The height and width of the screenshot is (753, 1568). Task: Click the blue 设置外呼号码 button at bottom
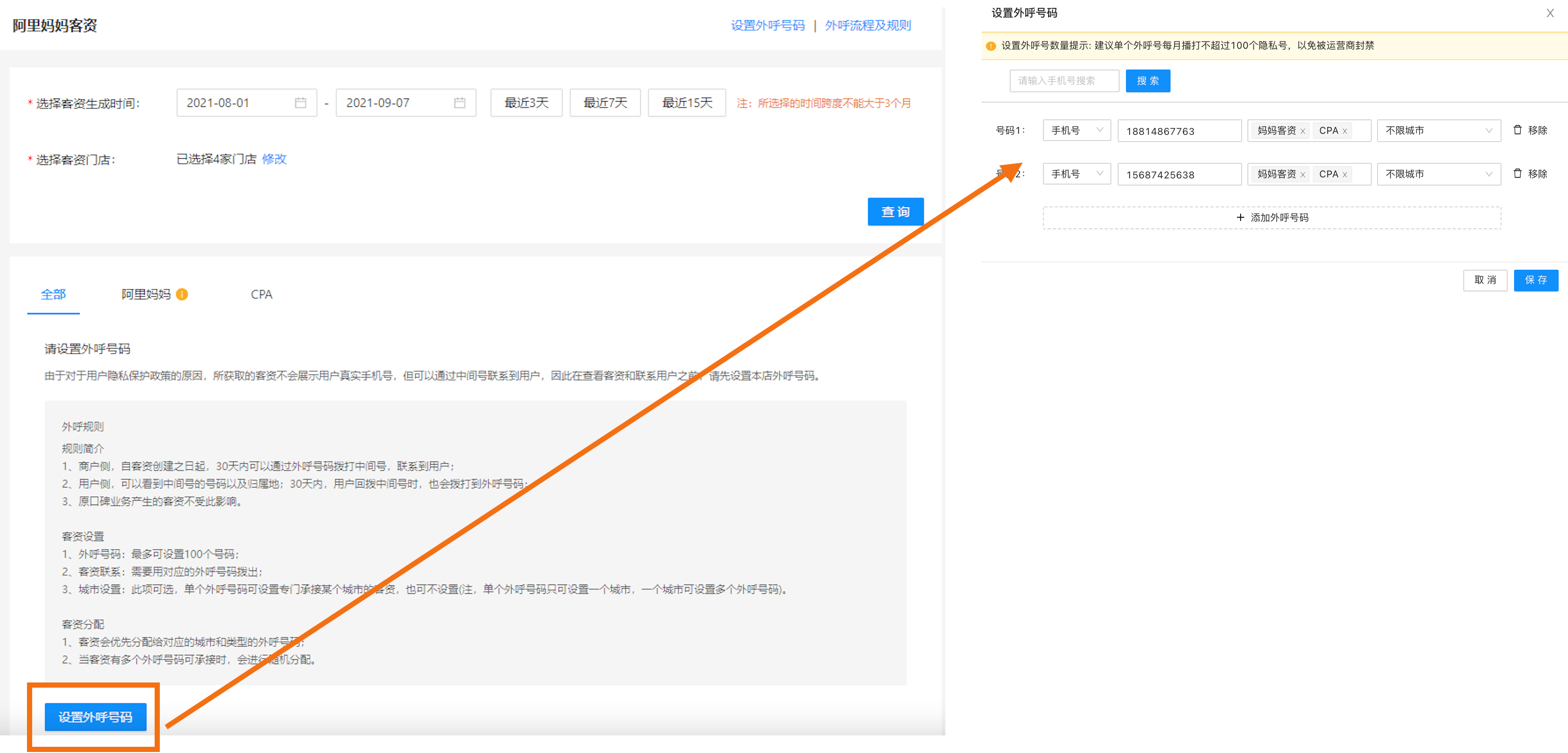click(95, 717)
